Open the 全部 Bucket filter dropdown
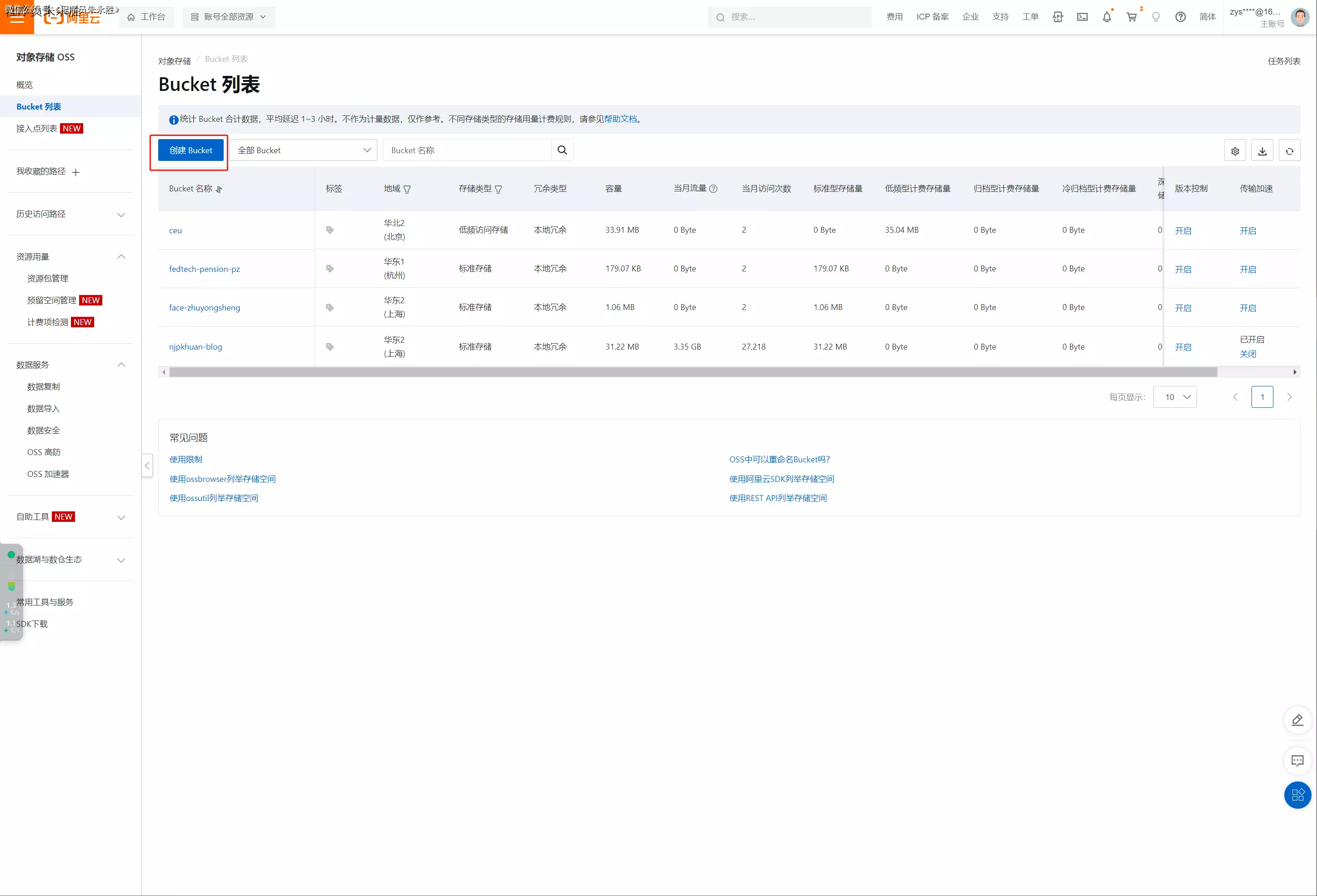Image resolution: width=1317 pixels, height=896 pixels. tap(304, 150)
